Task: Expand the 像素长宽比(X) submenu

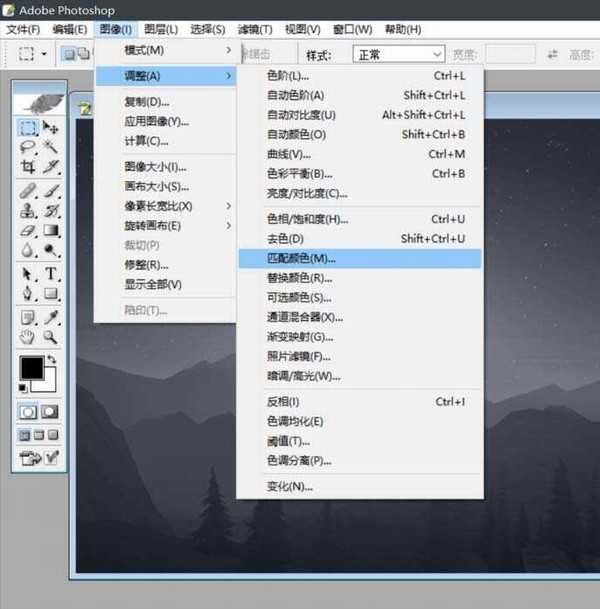Action: click(x=166, y=206)
